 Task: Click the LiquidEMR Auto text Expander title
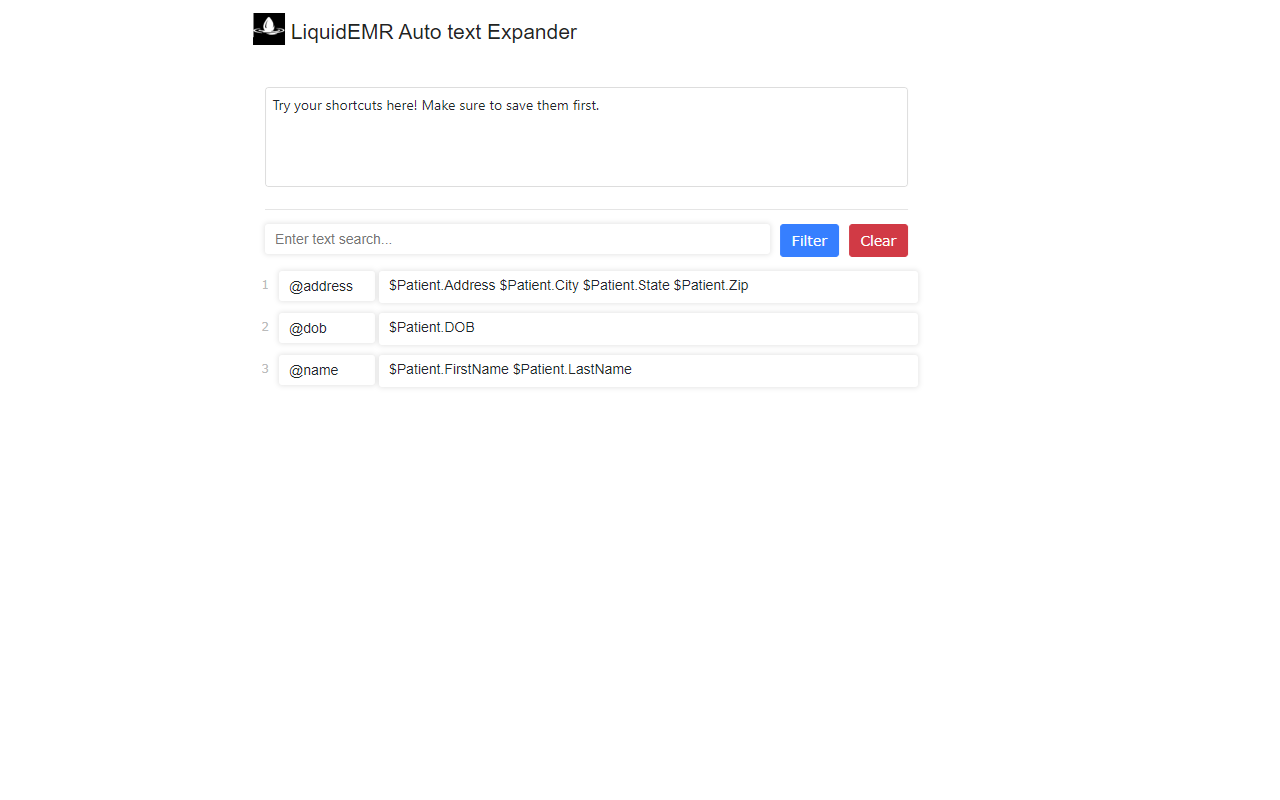[434, 32]
